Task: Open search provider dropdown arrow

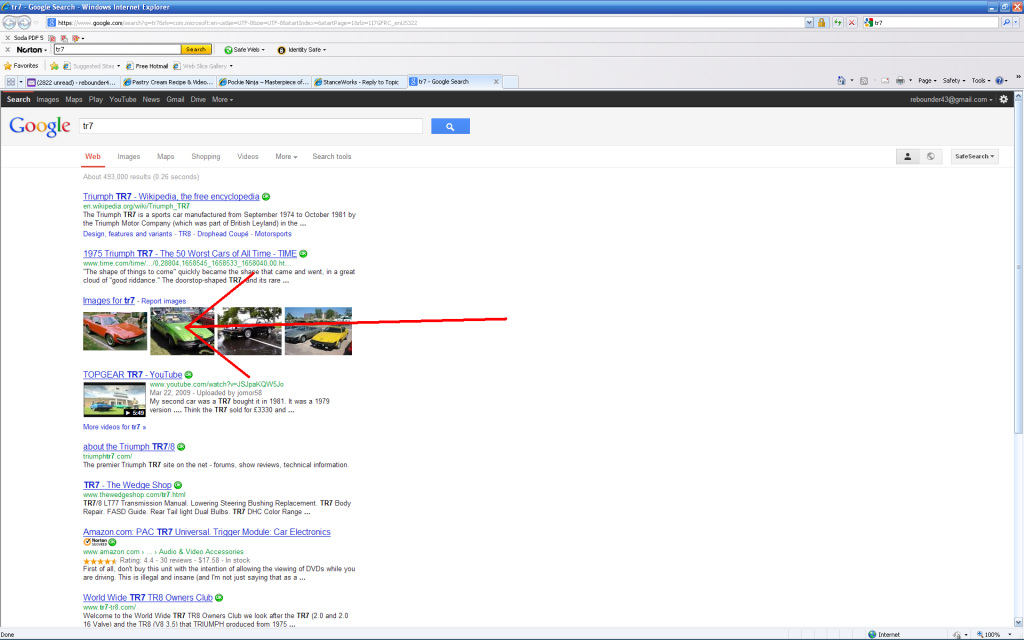Action: (1016, 22)
